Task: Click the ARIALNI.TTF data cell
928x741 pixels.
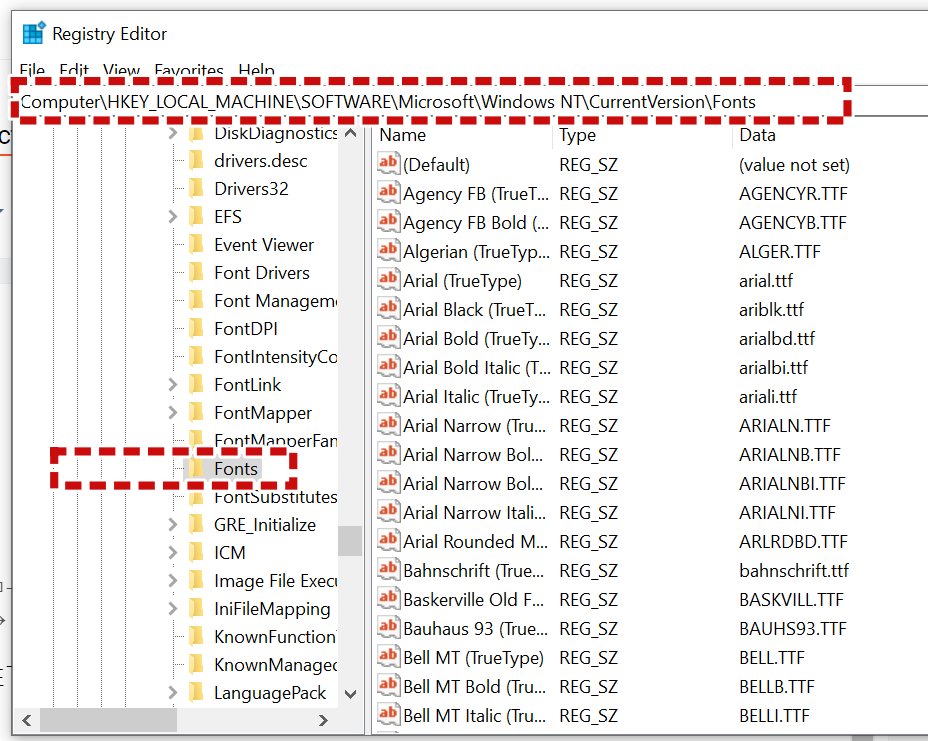Action: tap(787, 513)
